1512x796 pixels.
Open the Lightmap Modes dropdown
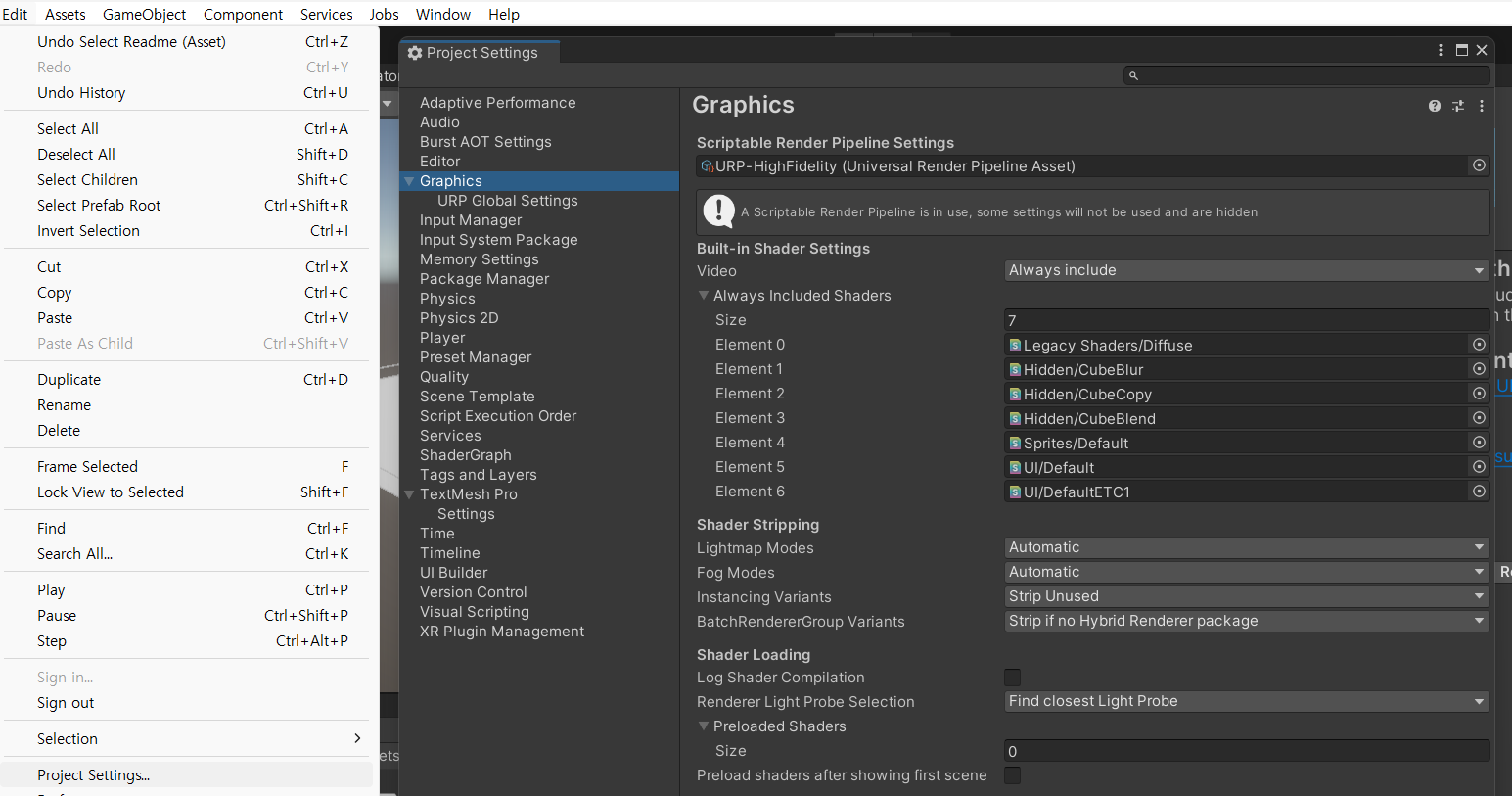(1247, 547)
